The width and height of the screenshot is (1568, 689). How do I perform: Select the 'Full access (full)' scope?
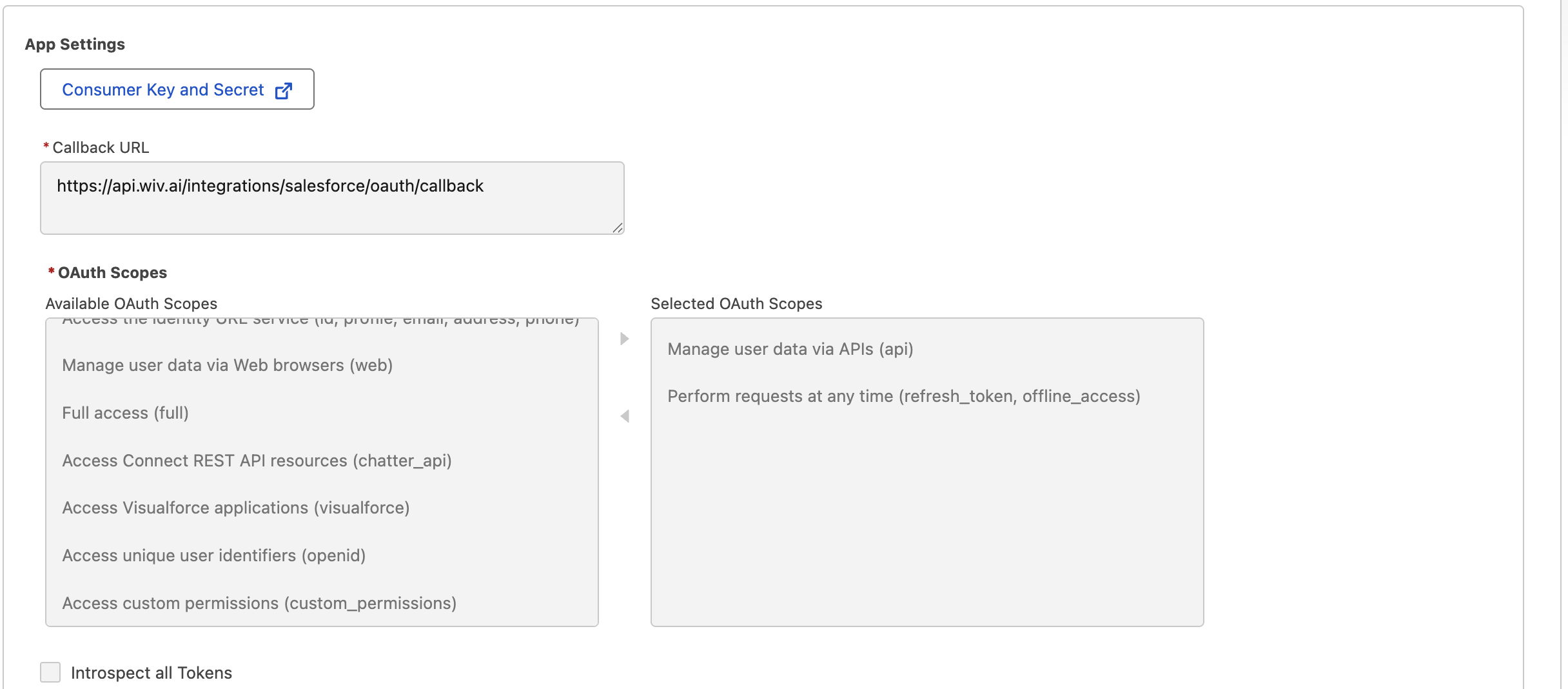coord(125,413)
